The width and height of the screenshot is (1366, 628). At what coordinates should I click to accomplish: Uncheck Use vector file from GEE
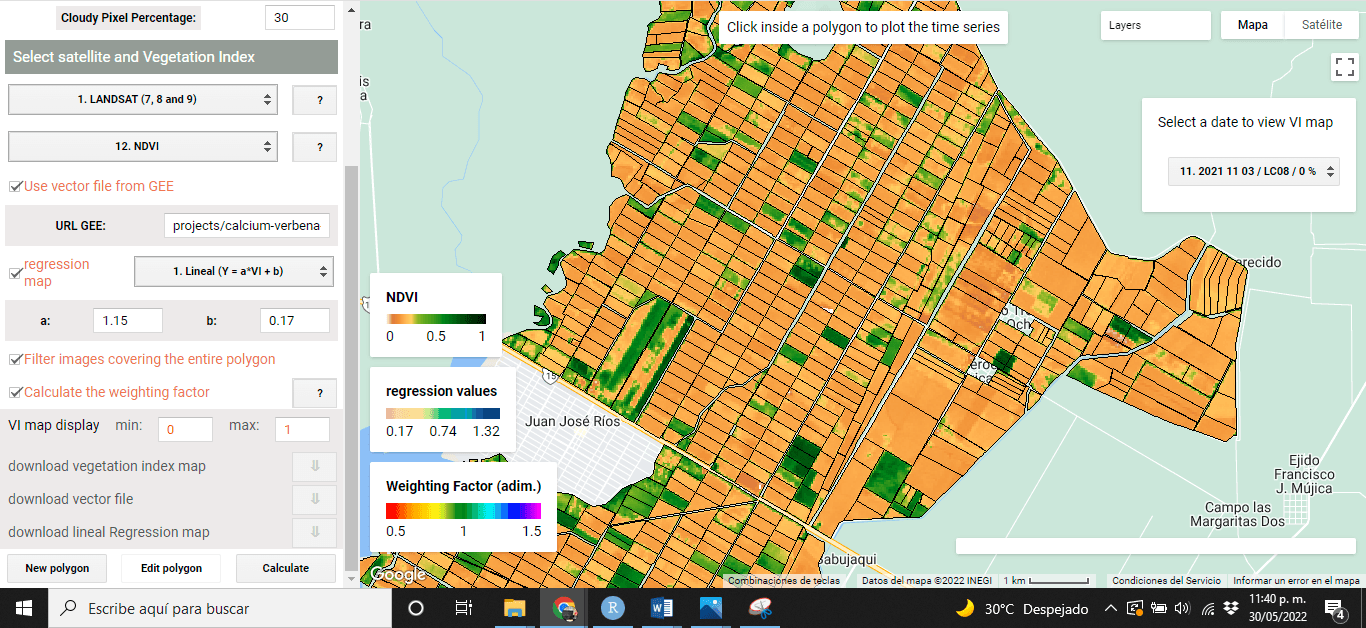coord(14,186)
